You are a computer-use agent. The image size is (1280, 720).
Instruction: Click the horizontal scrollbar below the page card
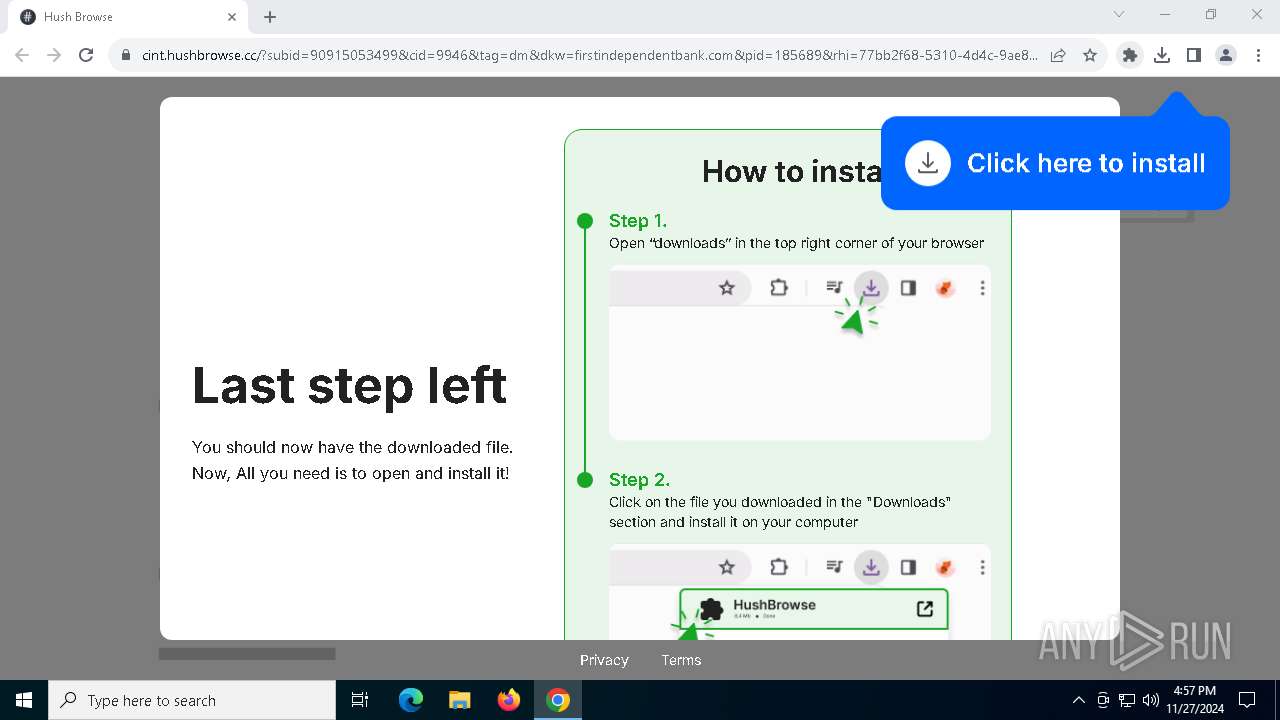[247, 654]
